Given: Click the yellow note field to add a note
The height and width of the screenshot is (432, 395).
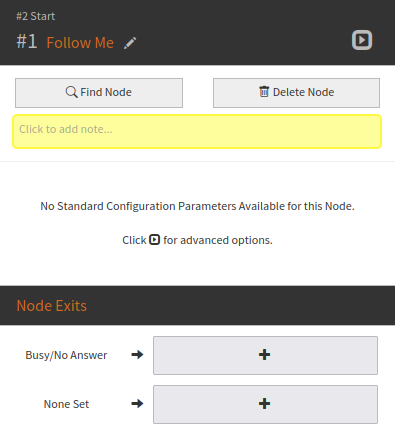Looking at the screenshot, I should (x=197, y=131).
